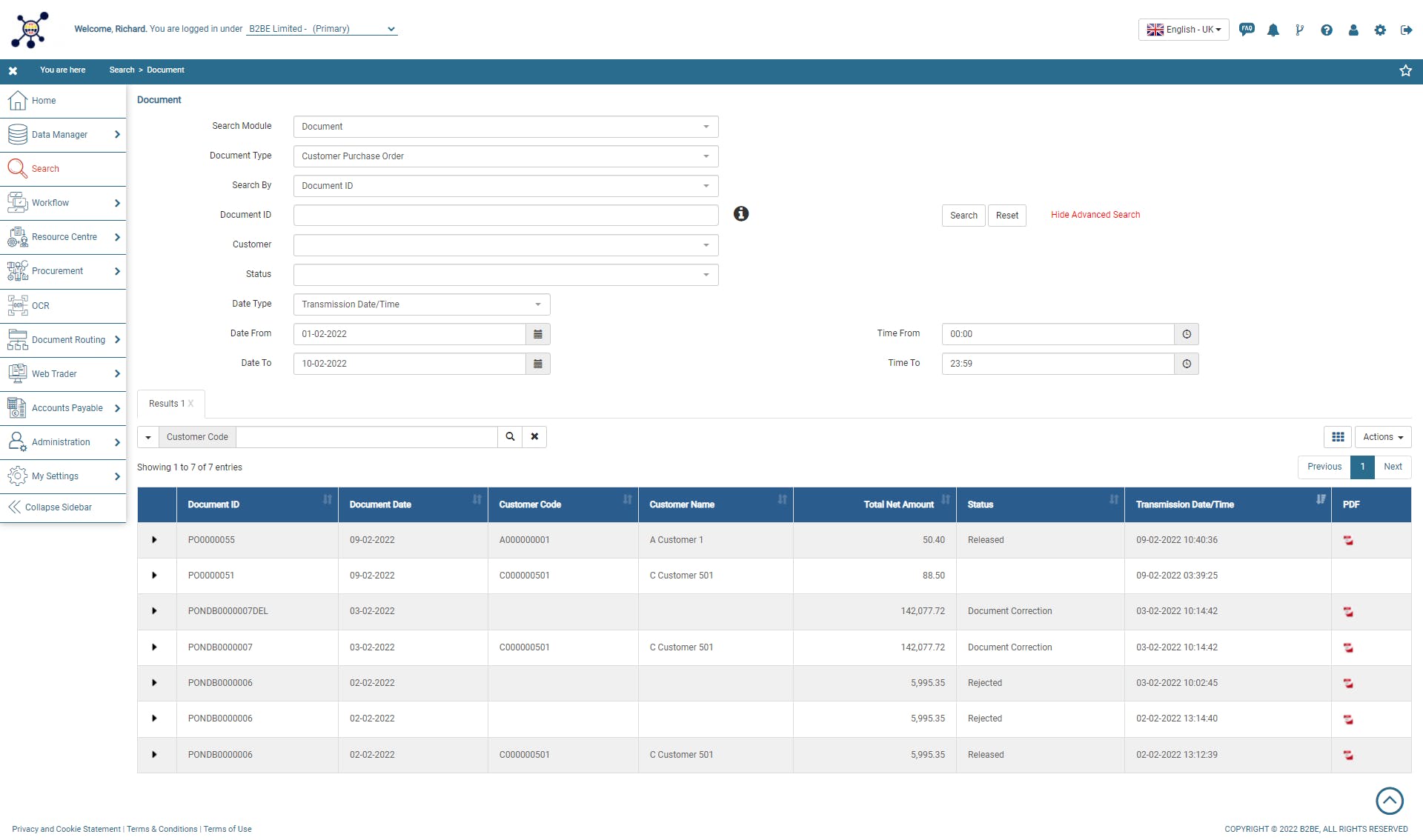The height and width of the screenshot is (840, 1423).
Task: Click the Search button
Action: (963, 216)
